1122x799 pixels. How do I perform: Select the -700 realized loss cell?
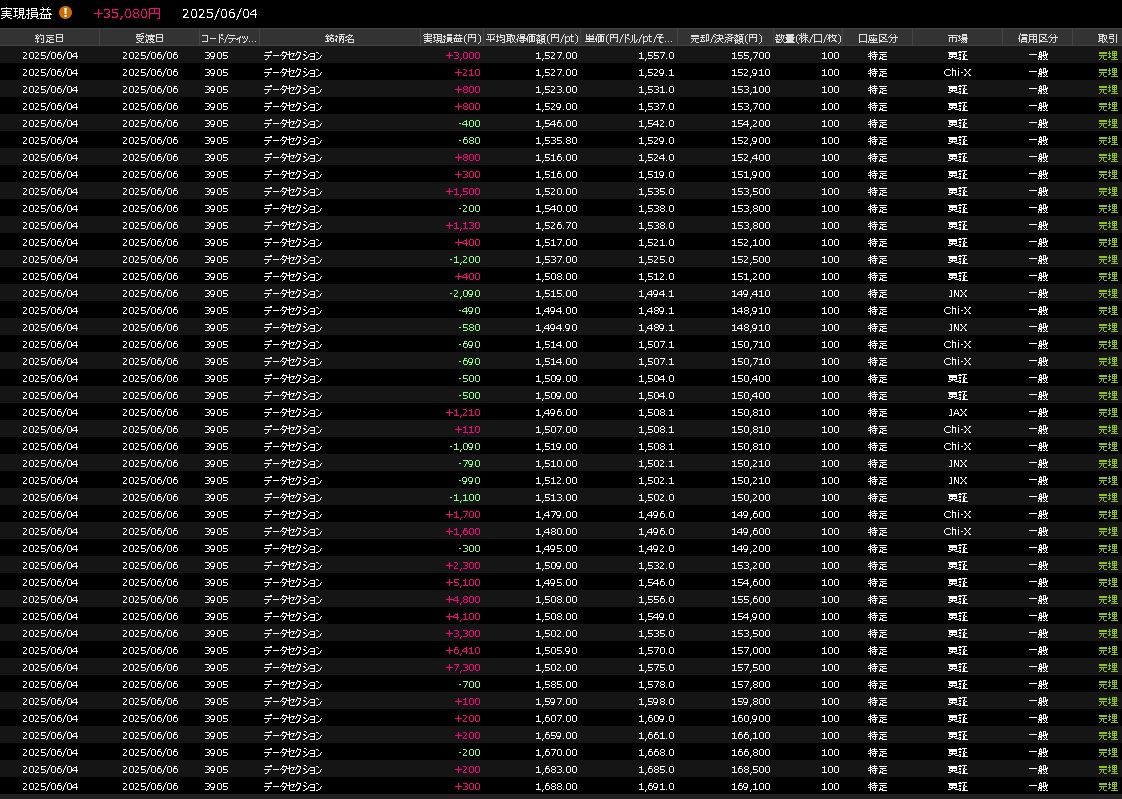tap(469, 685)
